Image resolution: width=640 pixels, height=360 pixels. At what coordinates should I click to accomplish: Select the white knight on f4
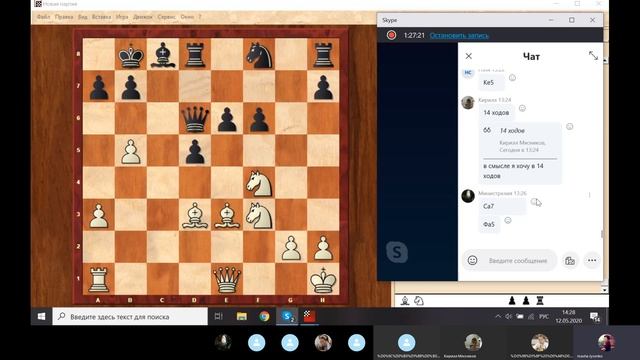tap(259, 183)
